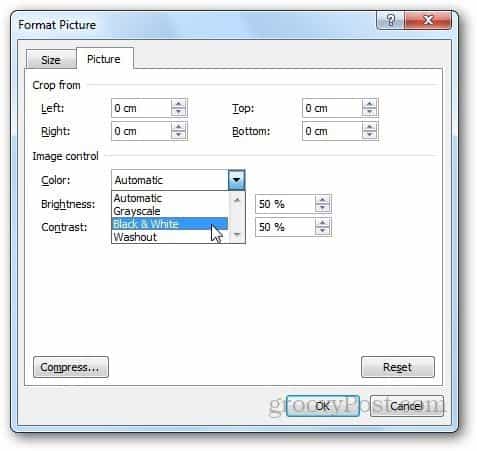
Task: Open the Picture tab
Action: [104, 59]
